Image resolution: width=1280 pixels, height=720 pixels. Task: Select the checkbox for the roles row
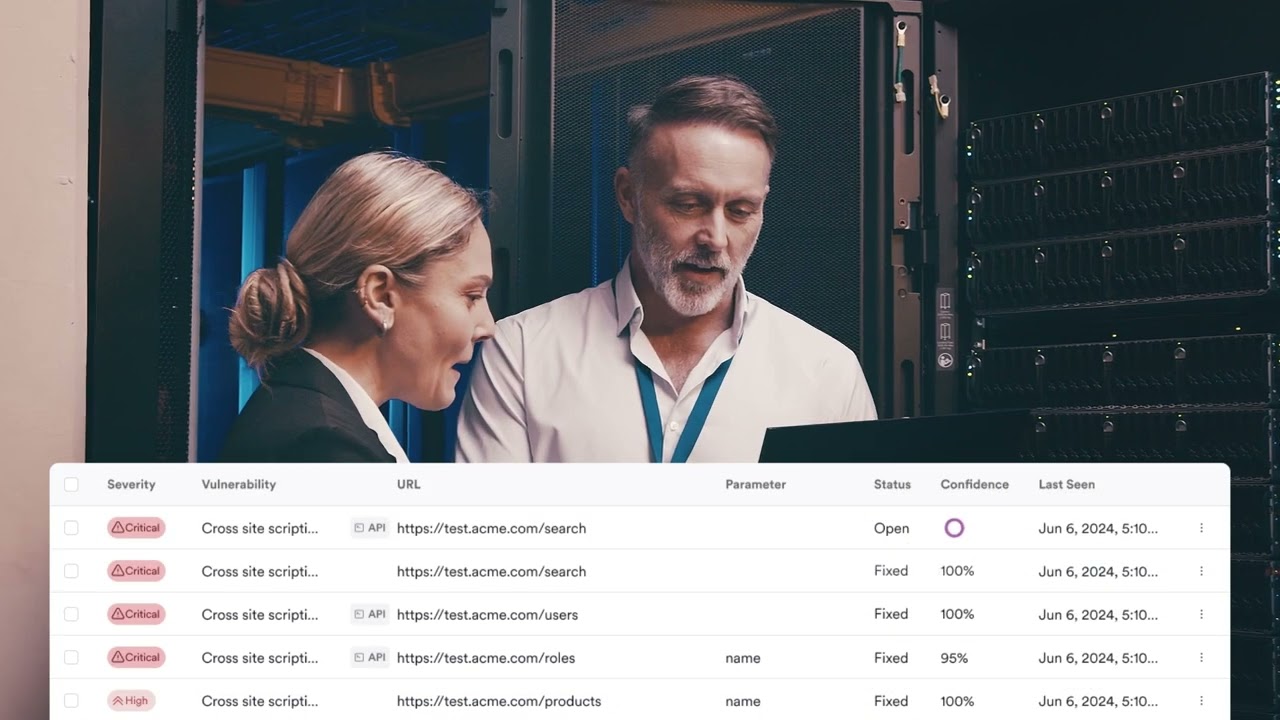71,658
